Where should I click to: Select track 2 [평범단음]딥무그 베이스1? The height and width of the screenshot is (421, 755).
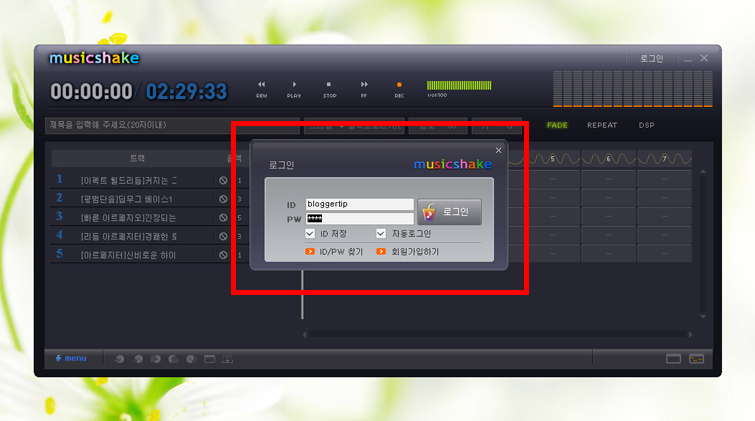(127, 199)
